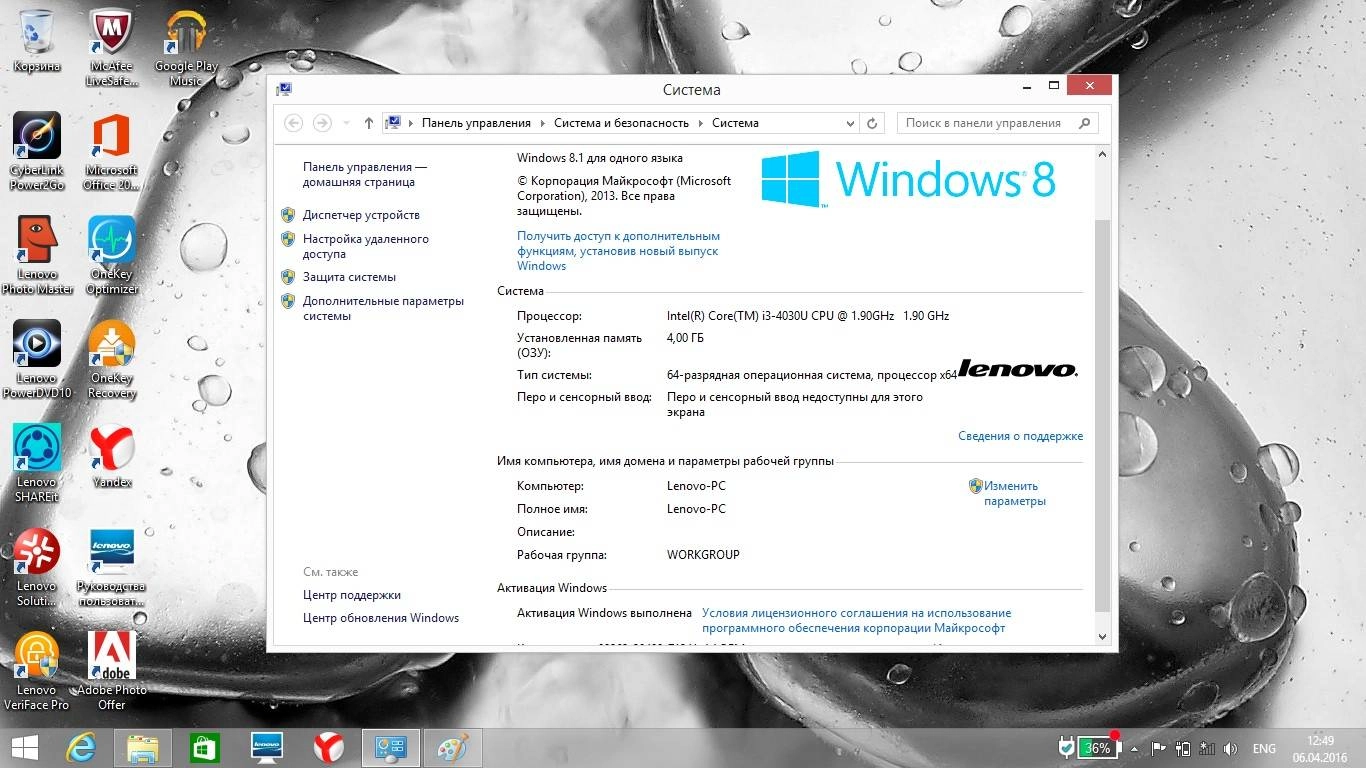The width and height of the screenshot is (1366, 768).
Task: Click scrollbar up arrow in System window
Action: pos(1103,154)
